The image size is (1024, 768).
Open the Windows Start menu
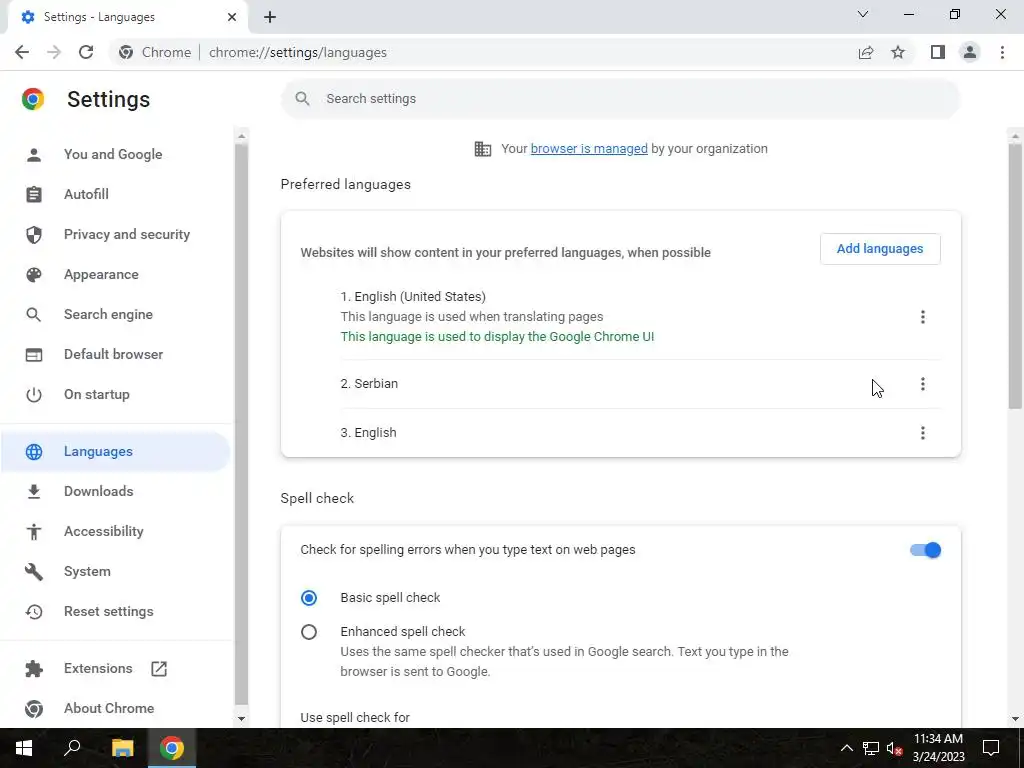[x=24, y=748]
